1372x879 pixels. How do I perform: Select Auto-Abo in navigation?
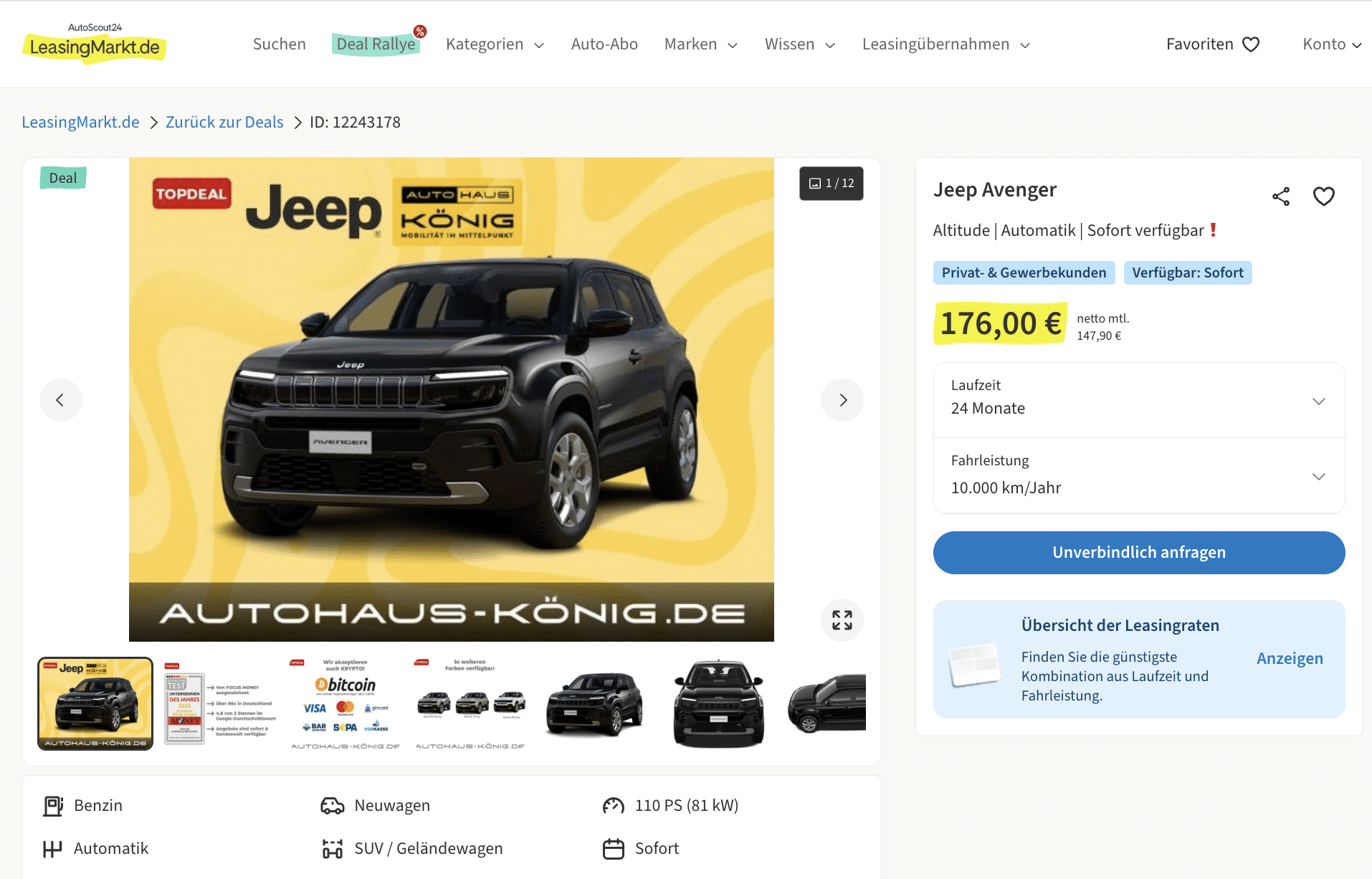tap(604, 44)
